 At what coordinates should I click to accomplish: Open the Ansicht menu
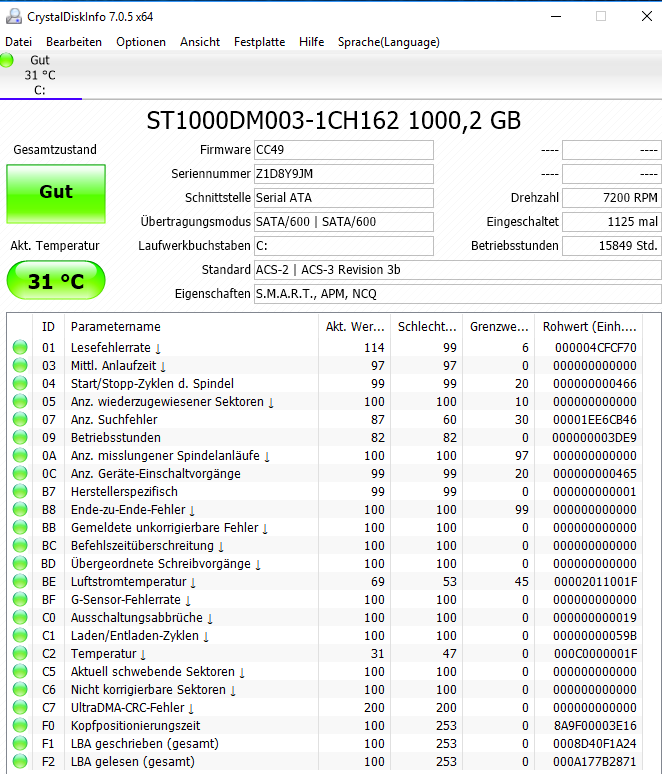point(200,42)
